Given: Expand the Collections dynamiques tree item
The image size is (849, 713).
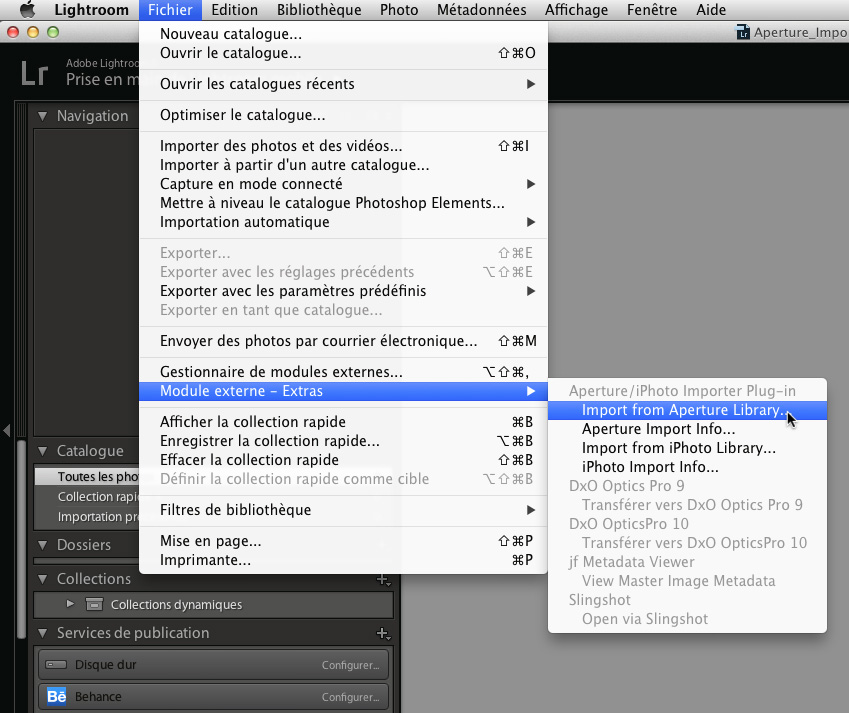Looking at the screenshot, I should [x=70, y=603].
